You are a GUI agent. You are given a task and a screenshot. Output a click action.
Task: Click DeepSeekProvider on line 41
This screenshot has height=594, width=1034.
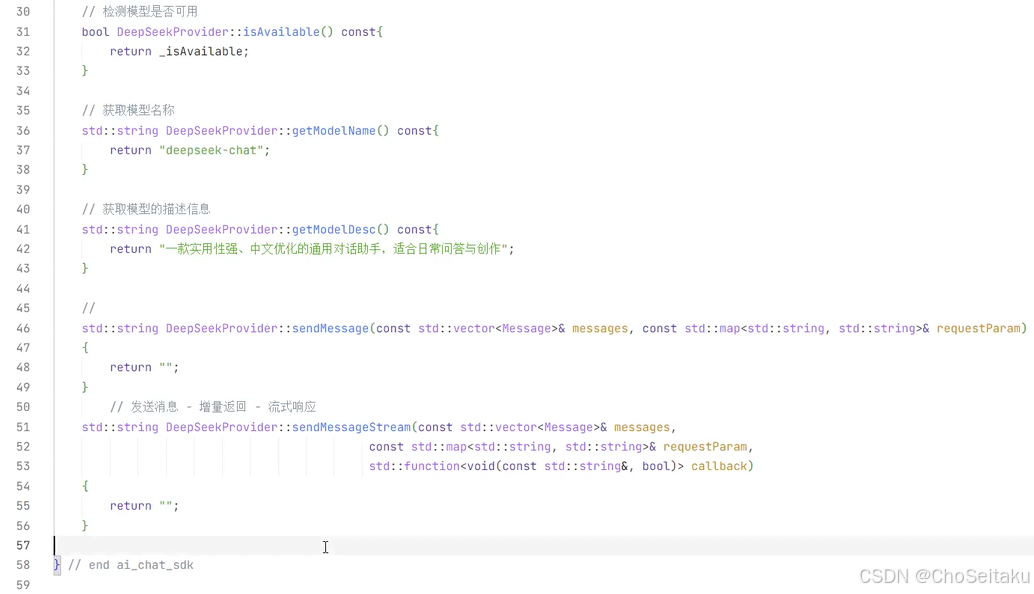(222, 229)
